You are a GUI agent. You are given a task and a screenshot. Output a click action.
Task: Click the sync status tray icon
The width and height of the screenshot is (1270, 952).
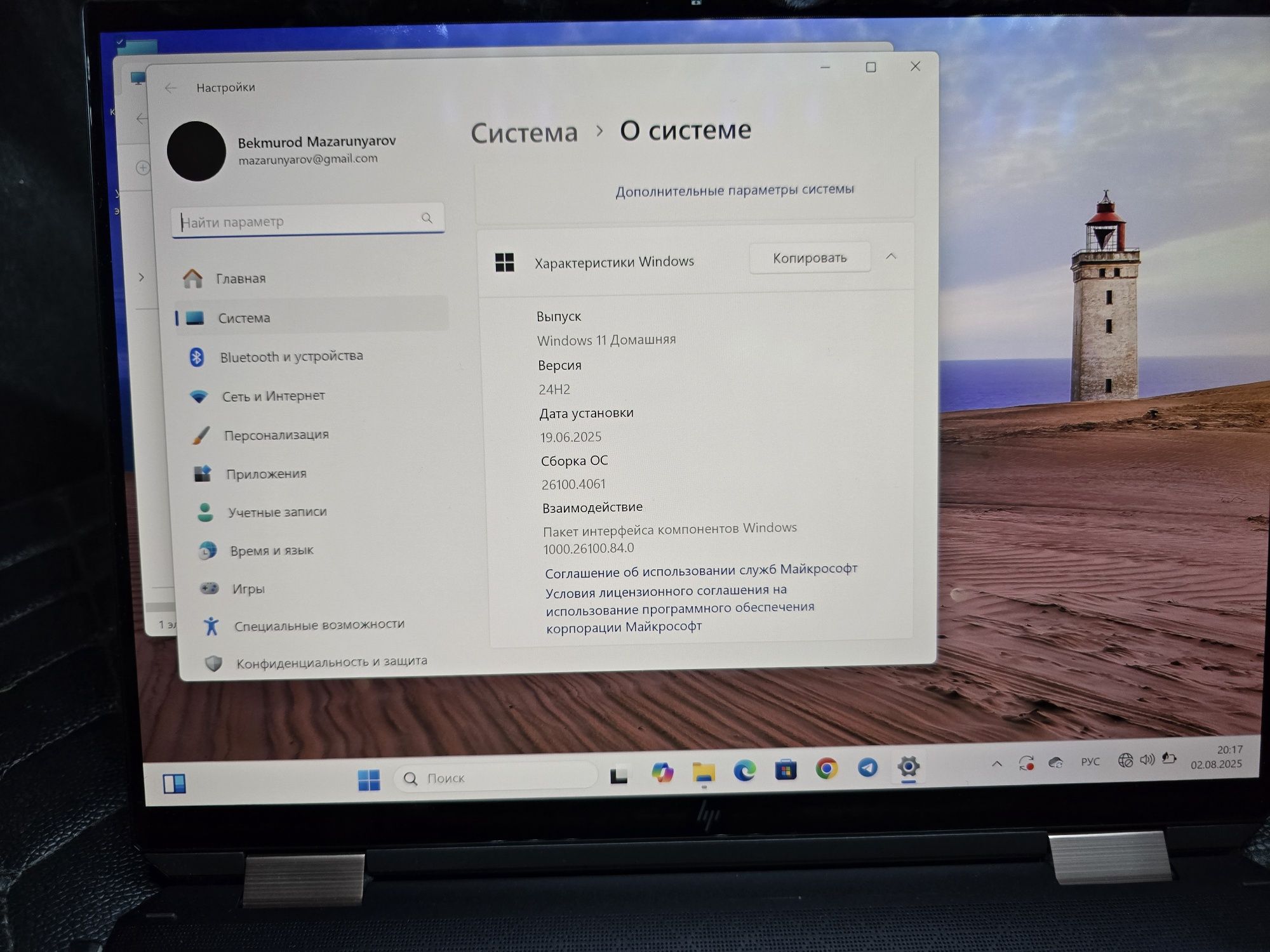(x=1027, y=762)
